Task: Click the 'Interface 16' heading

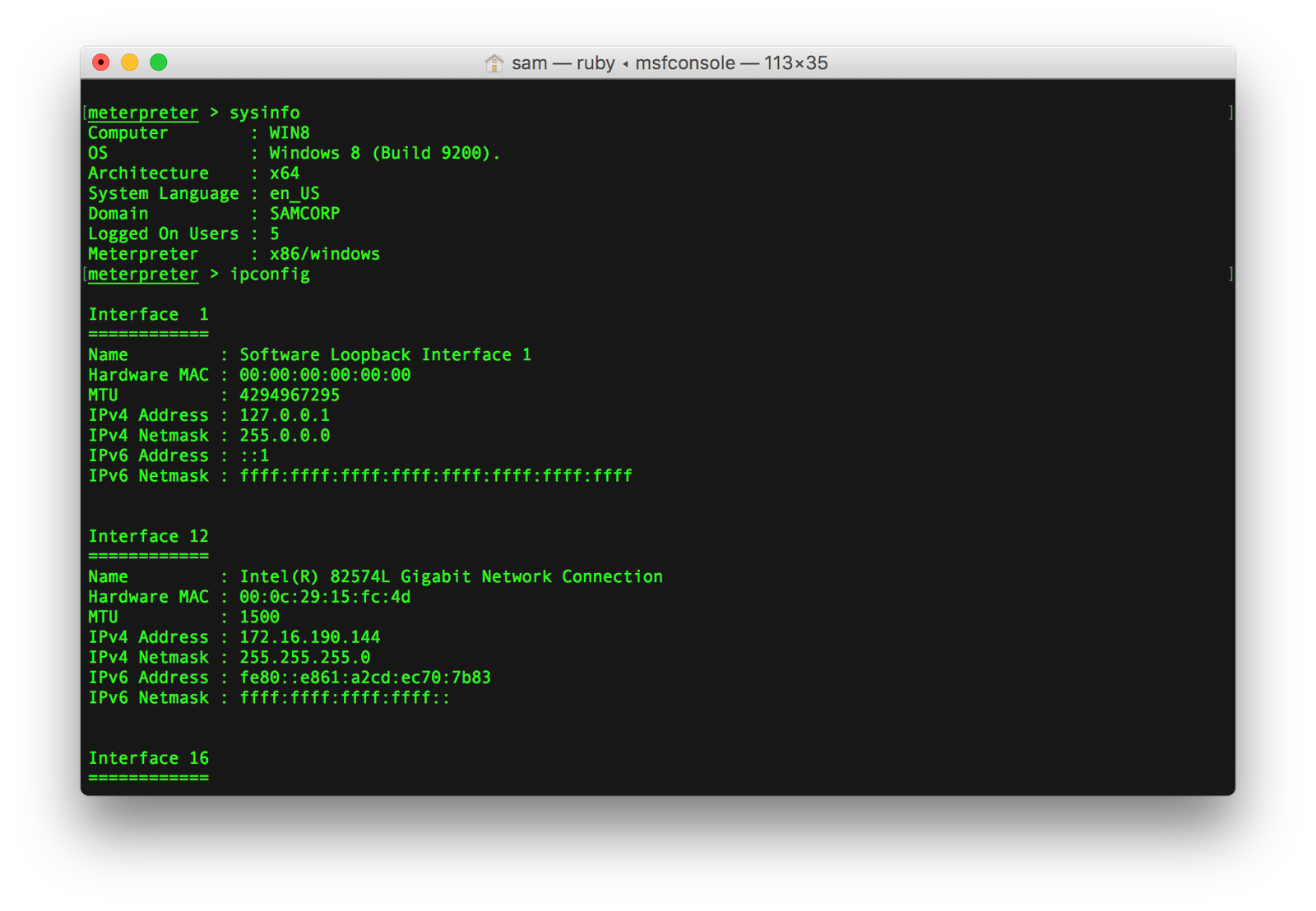Action: (148, 758)
